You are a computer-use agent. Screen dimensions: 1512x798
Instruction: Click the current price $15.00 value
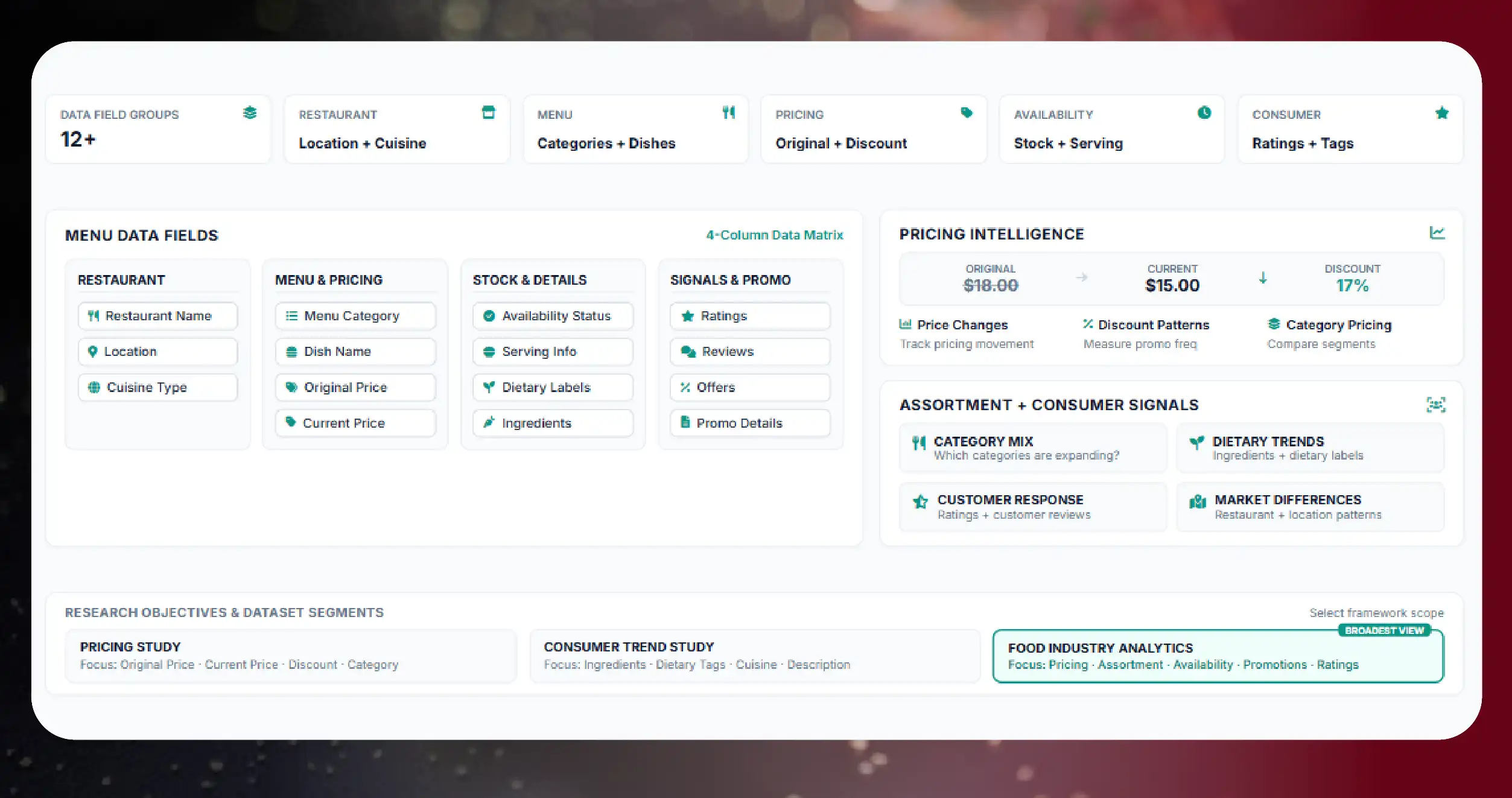(x=1172, y=285)
